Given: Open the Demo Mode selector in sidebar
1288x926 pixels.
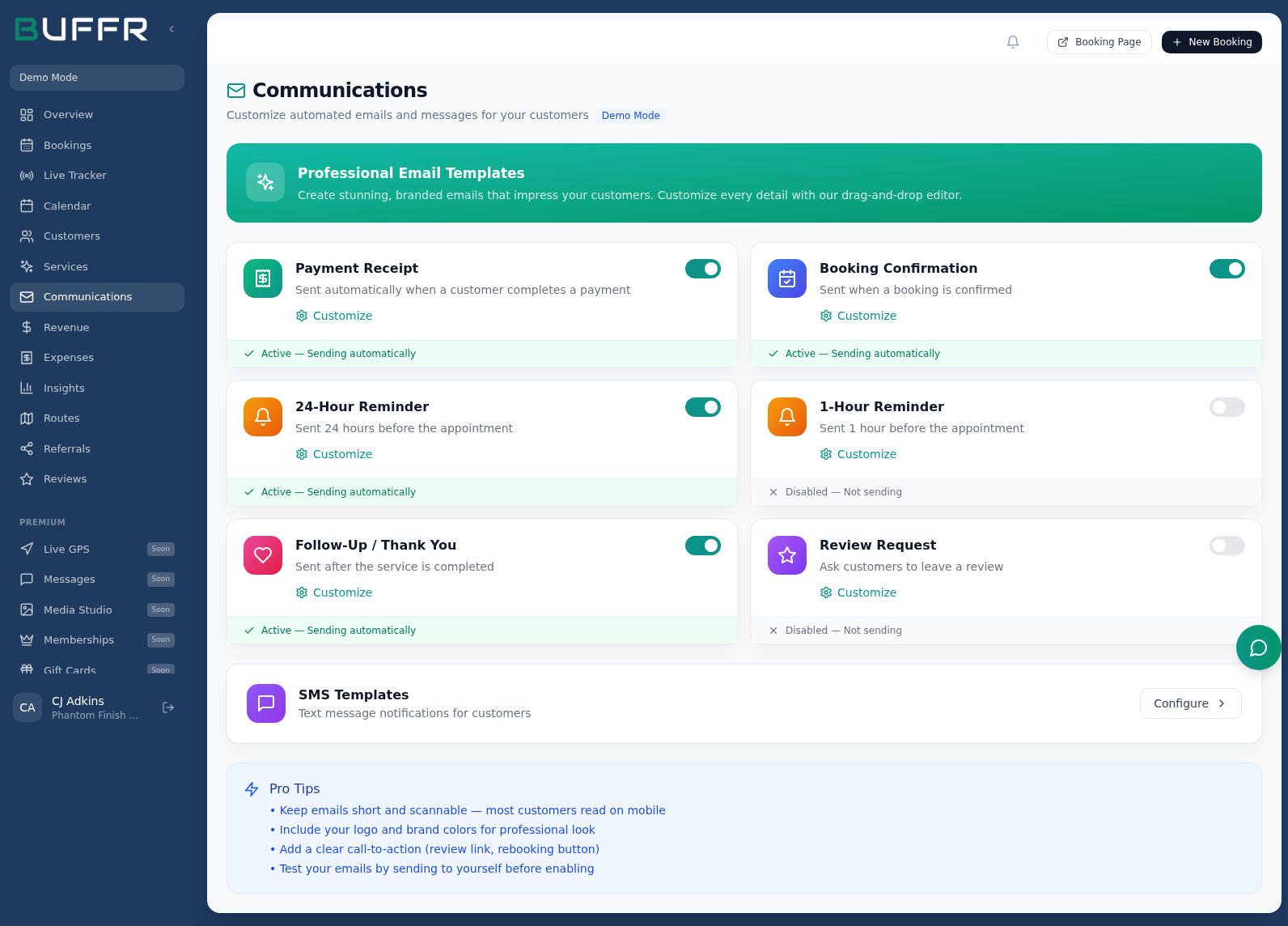Looking at the screenshot, I should (97, 78).
